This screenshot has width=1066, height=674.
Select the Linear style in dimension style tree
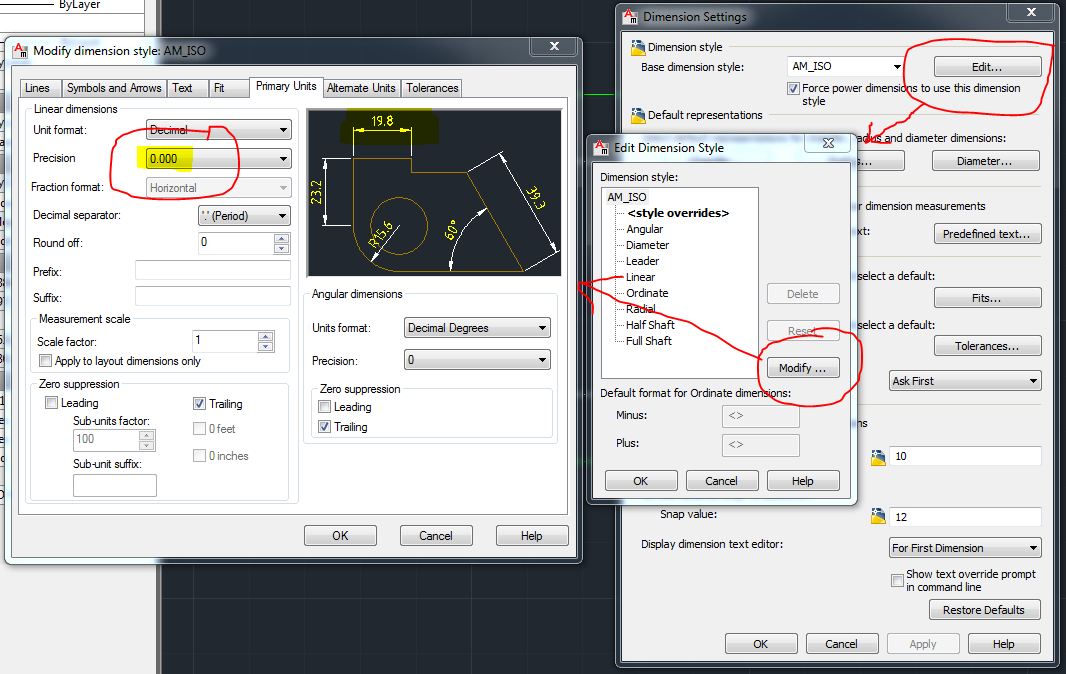(x=640, y=277)
